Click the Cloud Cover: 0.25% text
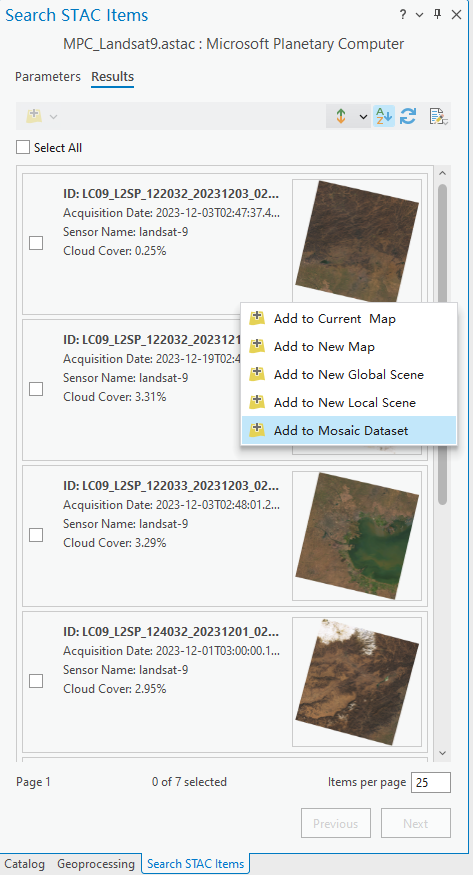 coord(115,251)
